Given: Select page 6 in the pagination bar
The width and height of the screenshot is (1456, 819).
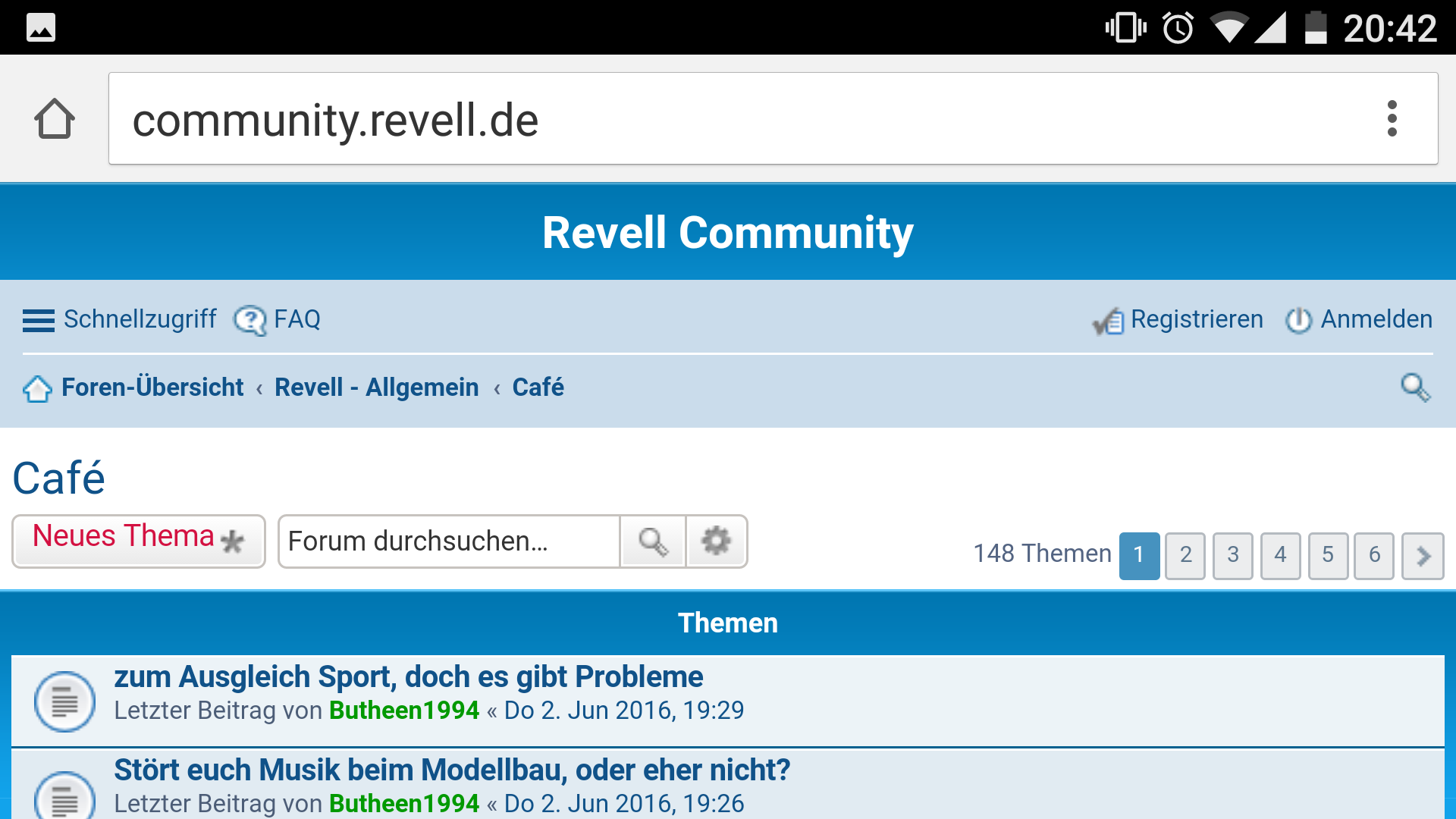Looking at the screenshot, I should 1375,556.
